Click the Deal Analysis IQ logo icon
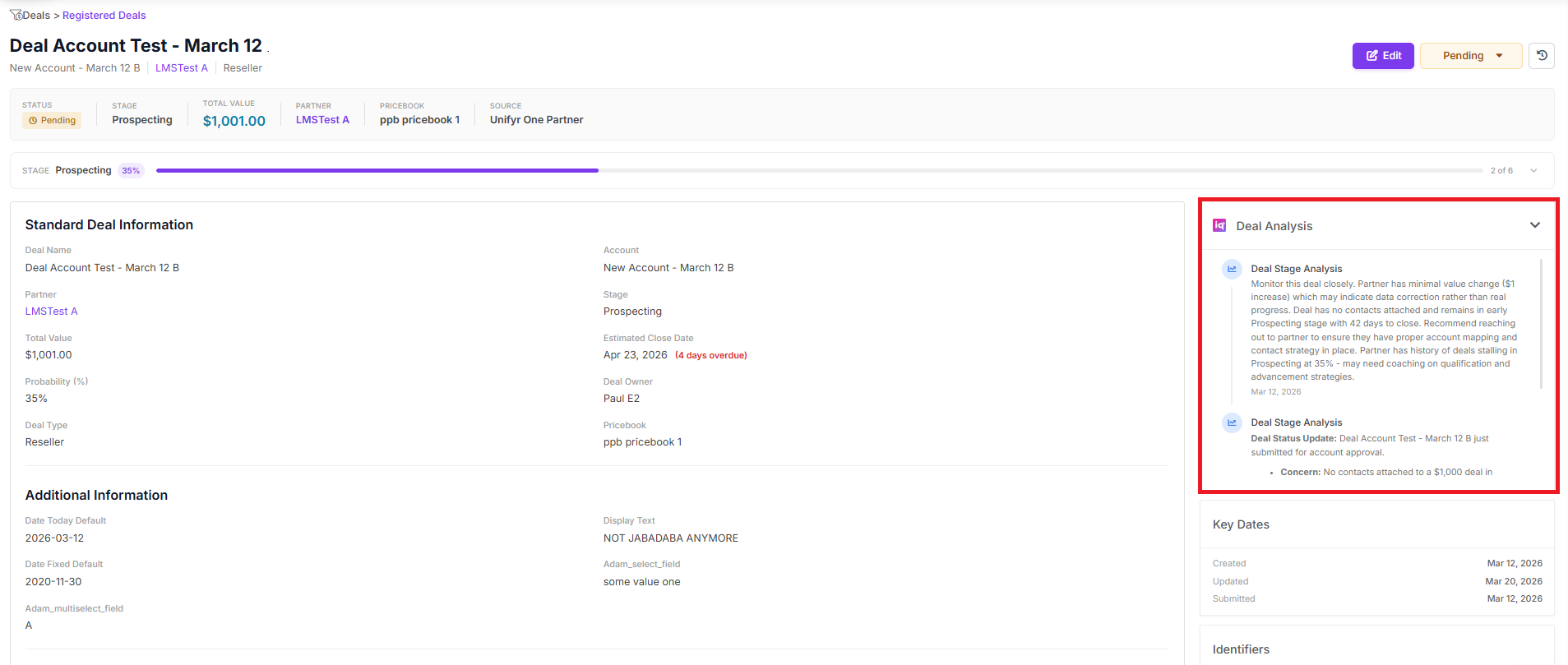Viewport: 1568px width, 665px height. click(1219, 225)
